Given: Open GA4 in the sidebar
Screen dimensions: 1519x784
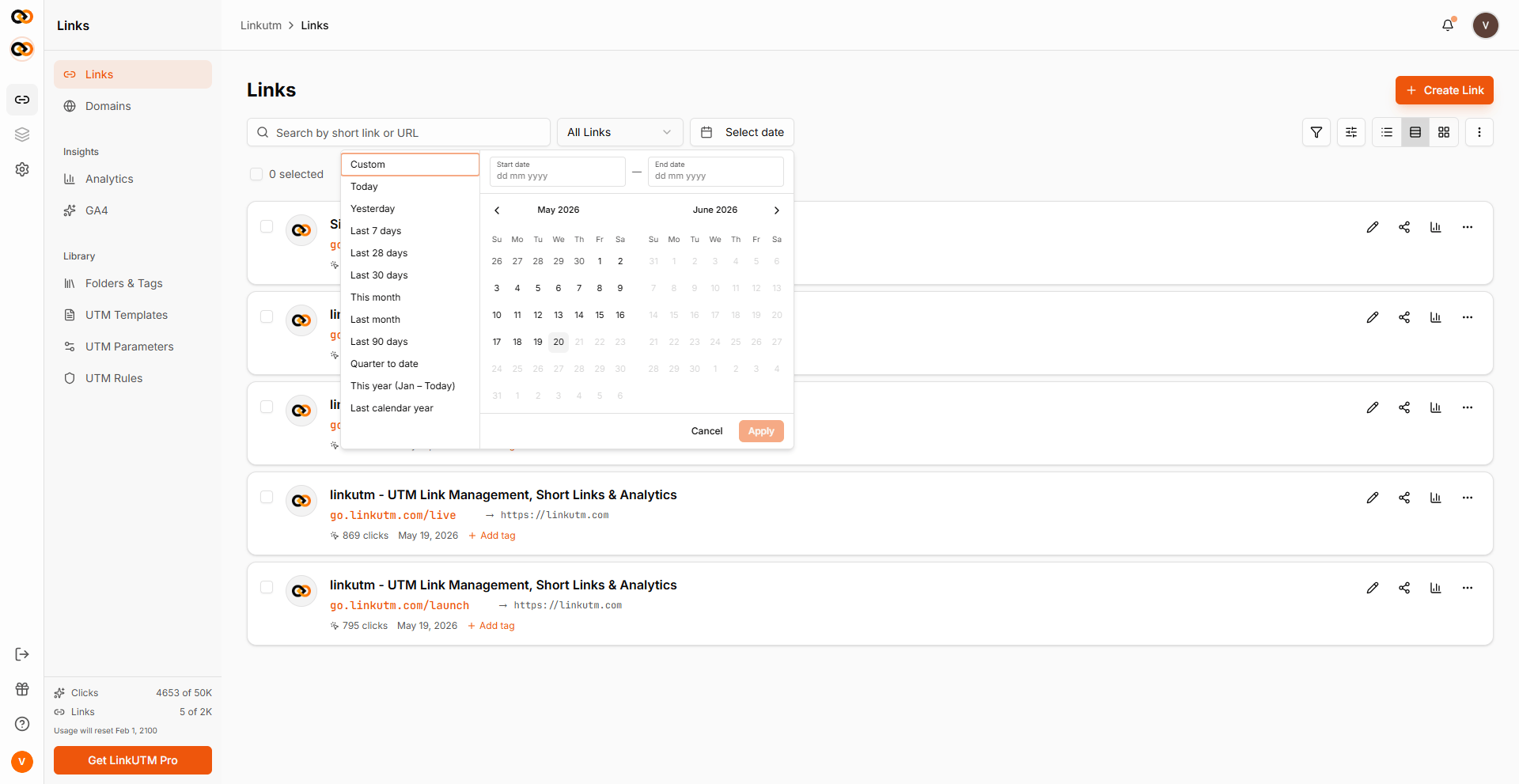Looking at the screenshot, I should point(133,210).
